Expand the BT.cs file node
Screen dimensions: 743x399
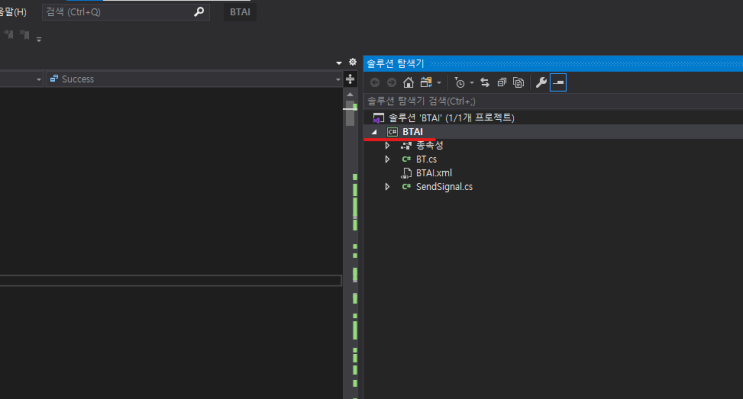tap(387, 159)
